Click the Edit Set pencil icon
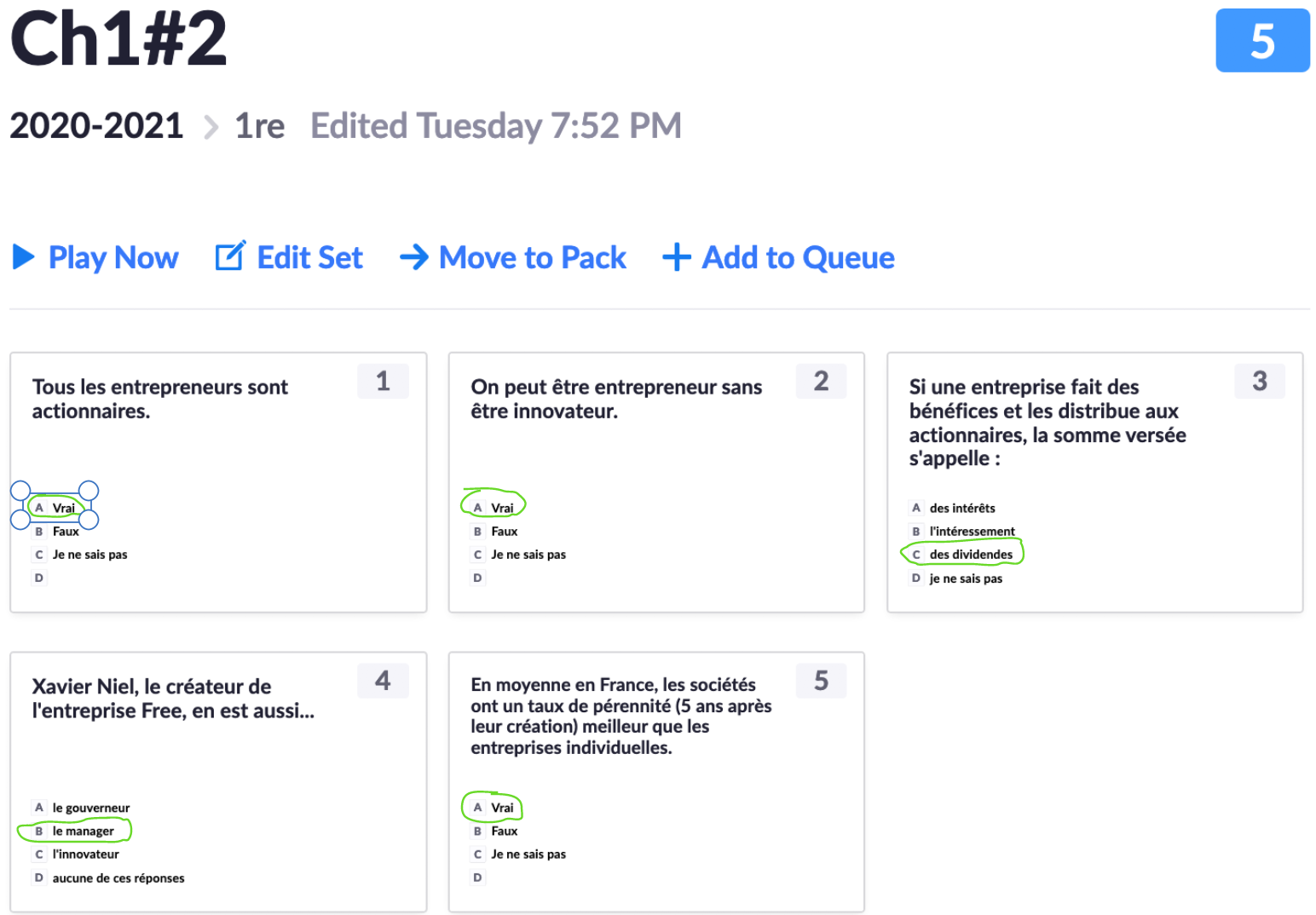The image size is (1316, 915). coord(230,256)
